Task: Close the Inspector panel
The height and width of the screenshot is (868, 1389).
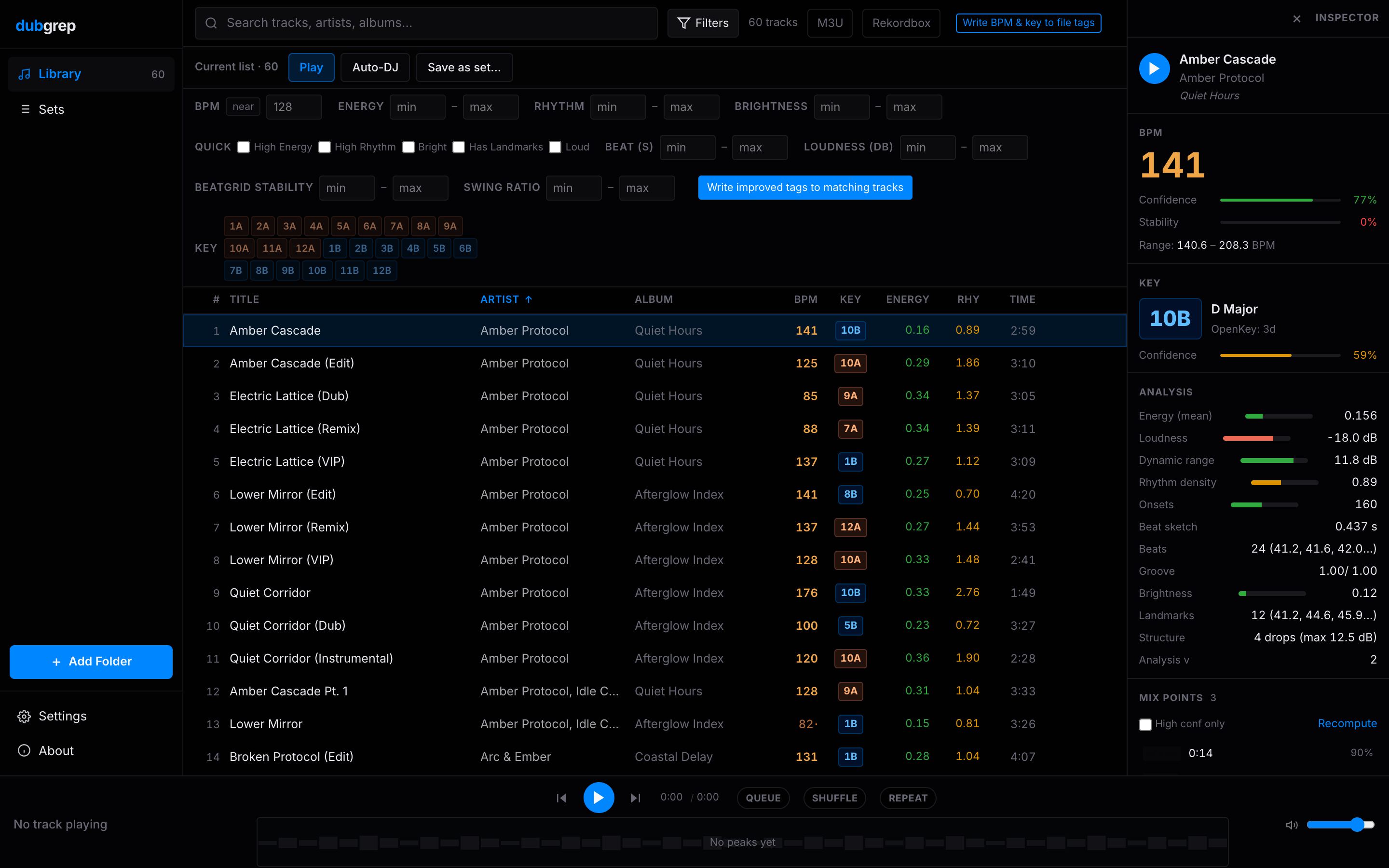Action: point(1296,19)
